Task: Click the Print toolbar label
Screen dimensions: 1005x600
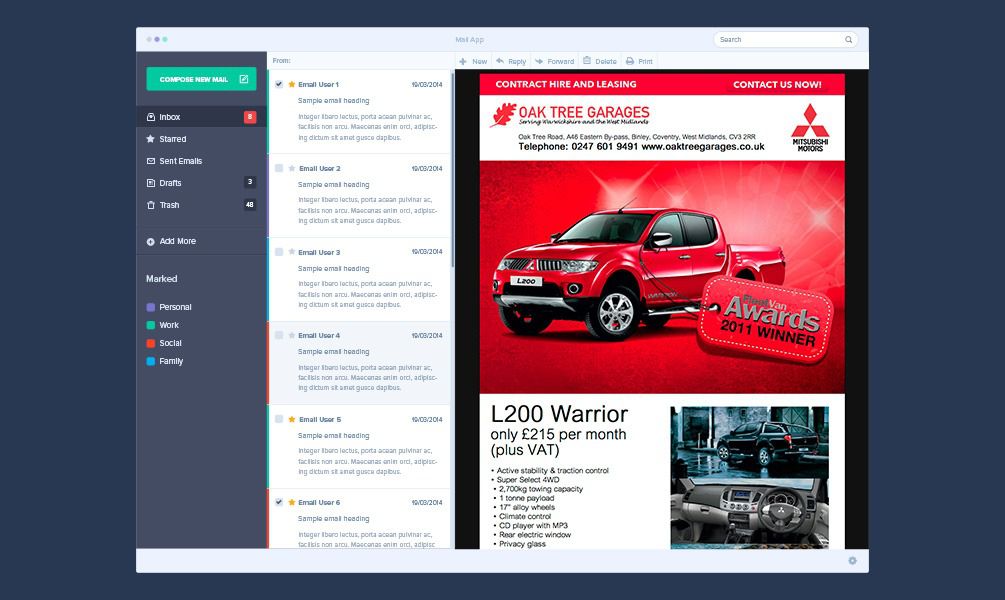Action: pyautogui.click(x=645, y=62)
